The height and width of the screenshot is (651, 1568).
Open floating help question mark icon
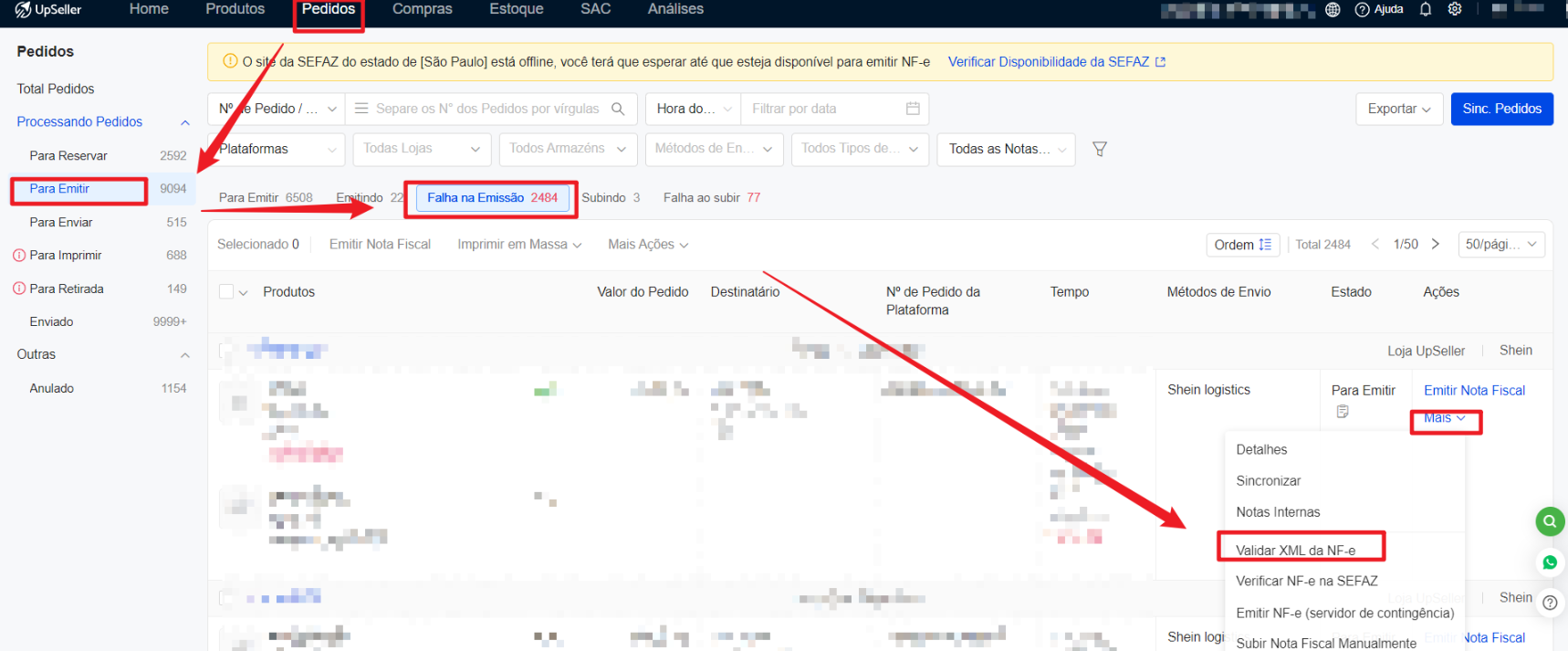(1550, 603)
